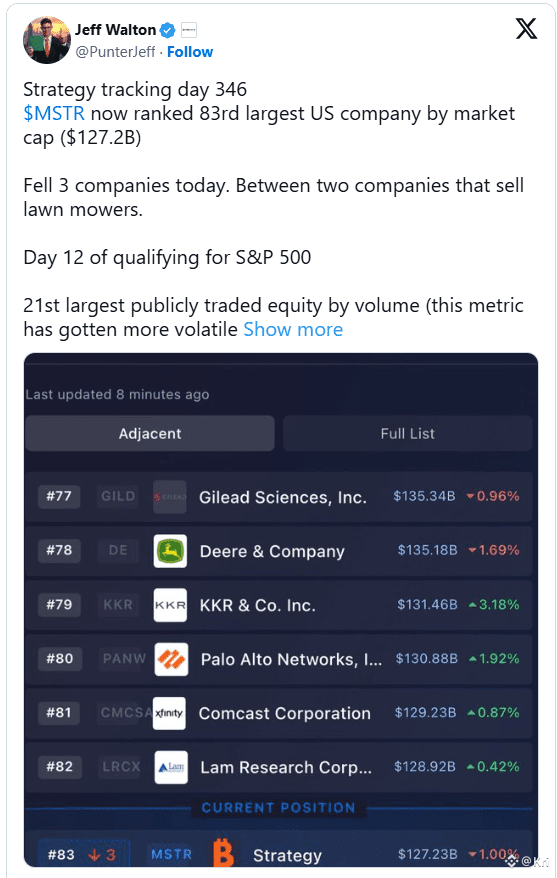
Task: Click the X logo icon
Action: 526,29
